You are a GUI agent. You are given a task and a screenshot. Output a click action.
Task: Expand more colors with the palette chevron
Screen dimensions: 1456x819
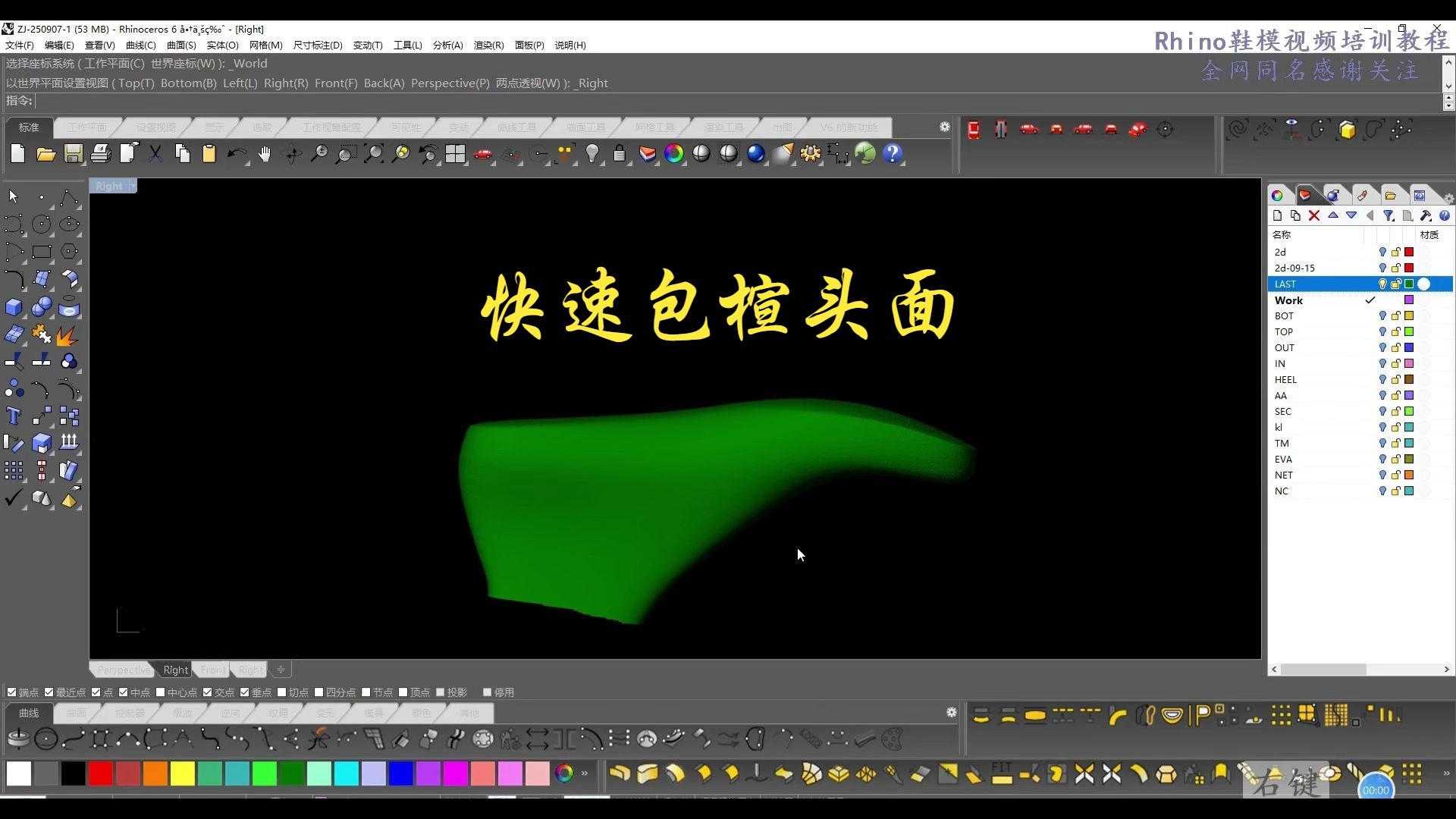(584, 773)
